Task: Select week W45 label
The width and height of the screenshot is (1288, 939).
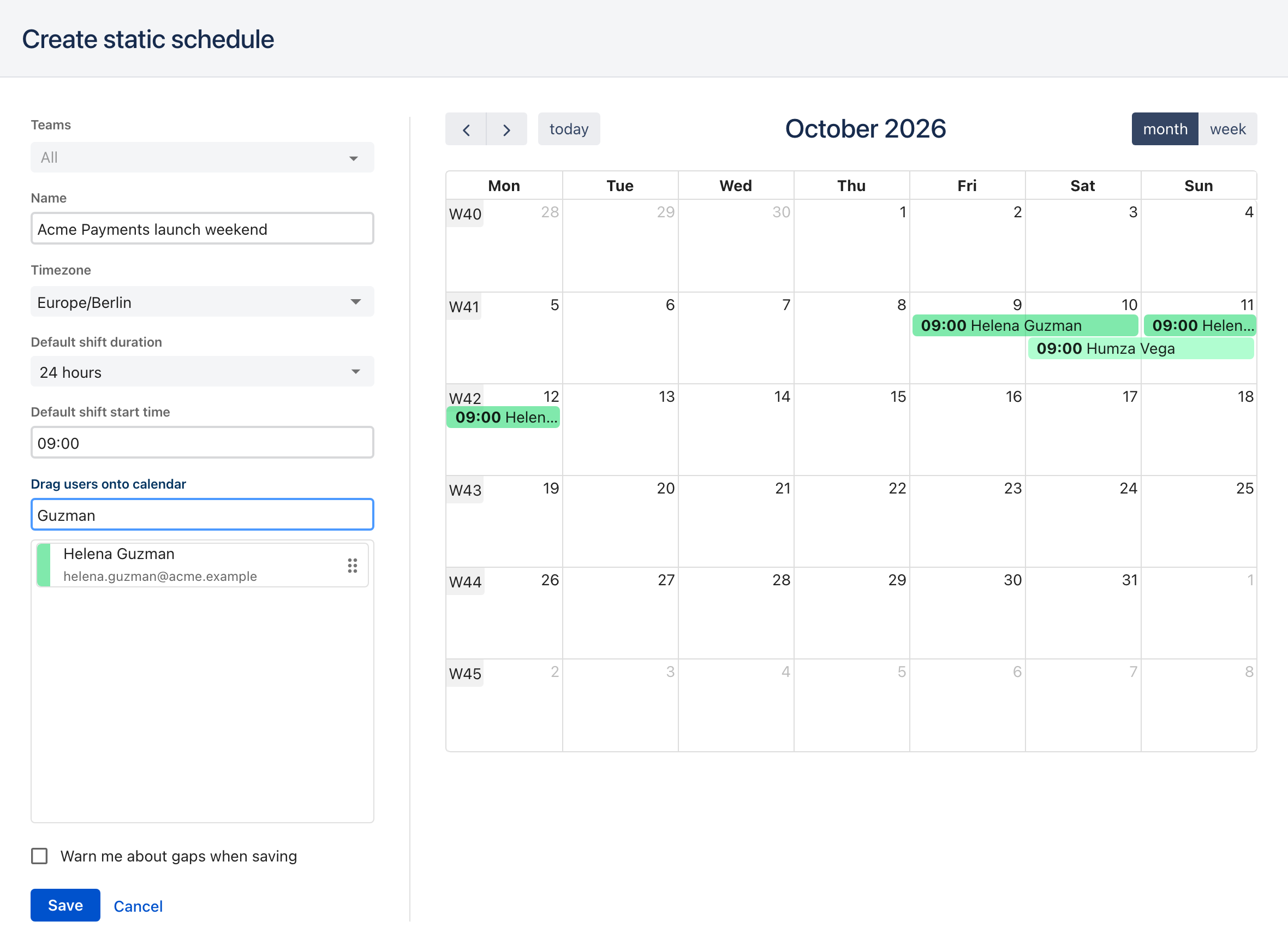Action: click(465, 674)
